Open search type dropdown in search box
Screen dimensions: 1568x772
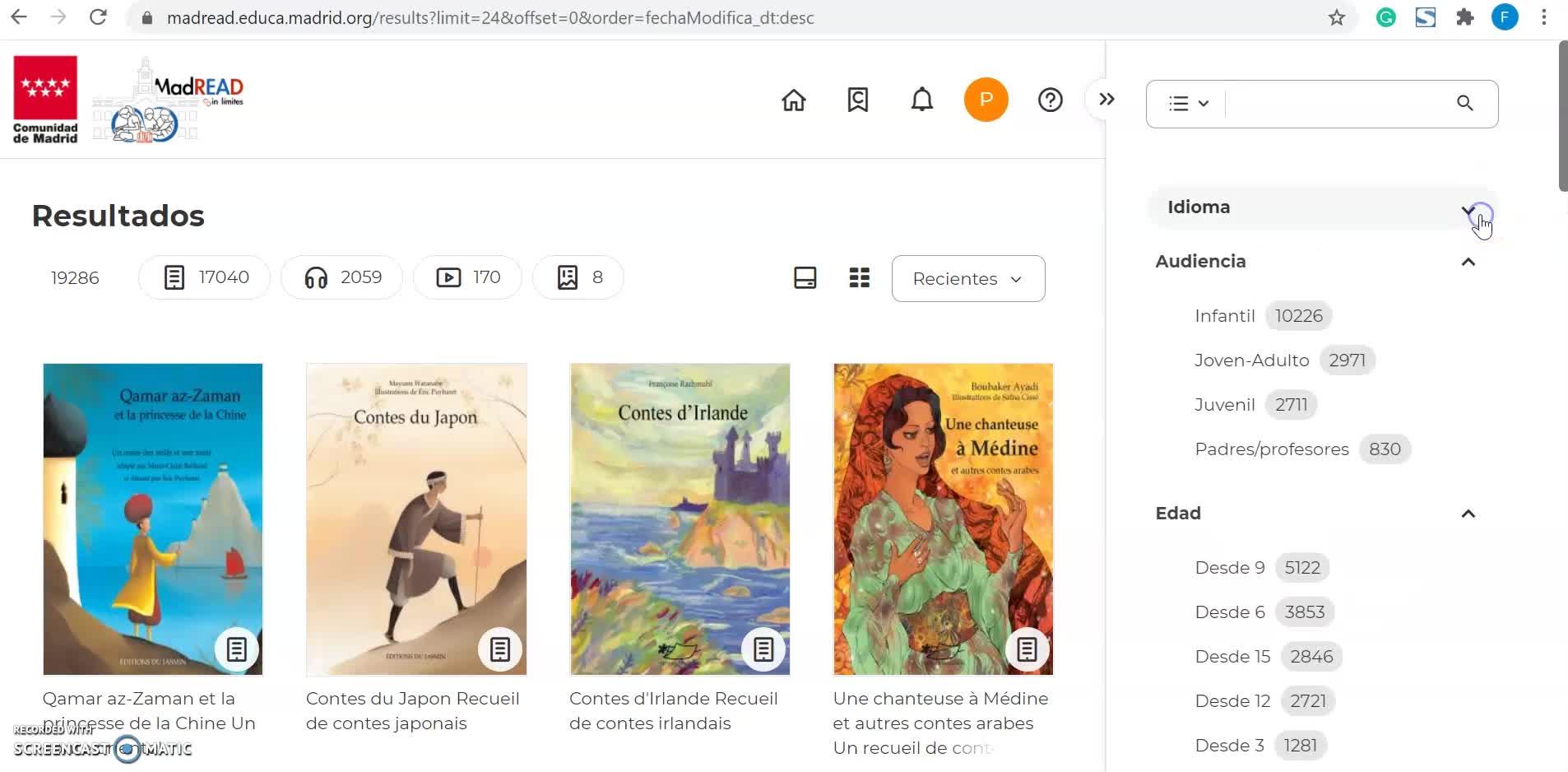pos(1188,104)
